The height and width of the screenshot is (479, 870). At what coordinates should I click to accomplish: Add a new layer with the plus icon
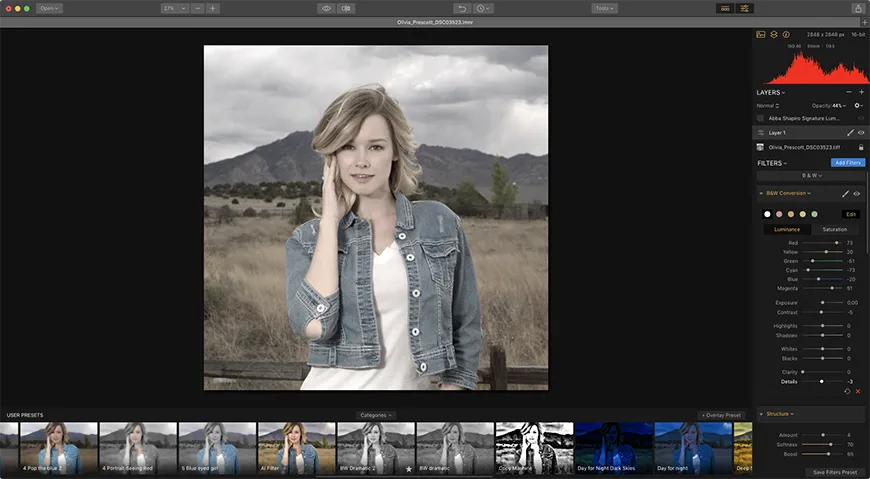point(861,92)
